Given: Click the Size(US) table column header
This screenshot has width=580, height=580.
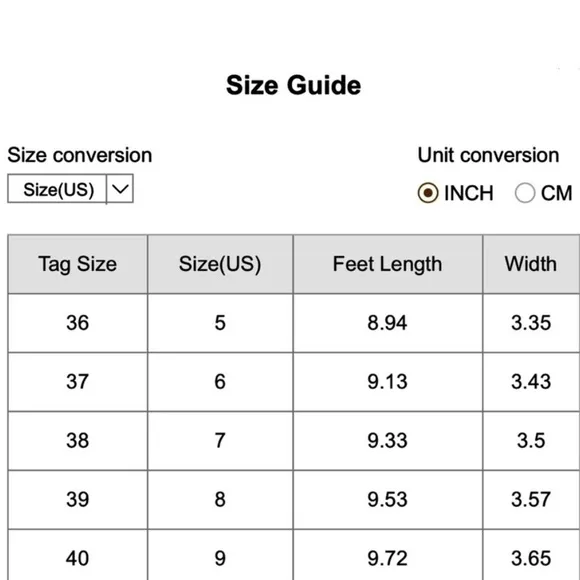Looking at the screenshot, I should coord(220,264).
